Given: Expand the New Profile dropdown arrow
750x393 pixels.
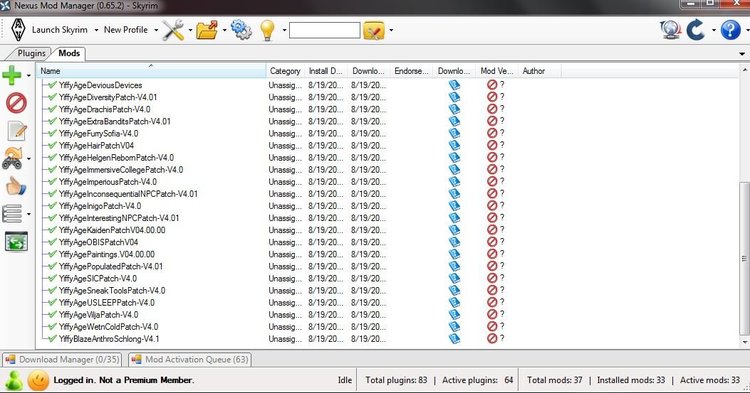Looking at the screenshot, I should pos(156,30).
